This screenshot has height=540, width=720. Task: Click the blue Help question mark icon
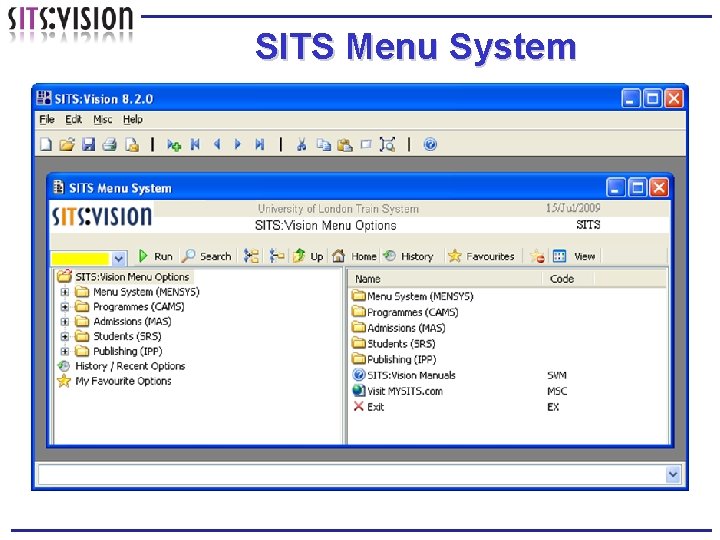pyautogui.click(x=430, y=145)
